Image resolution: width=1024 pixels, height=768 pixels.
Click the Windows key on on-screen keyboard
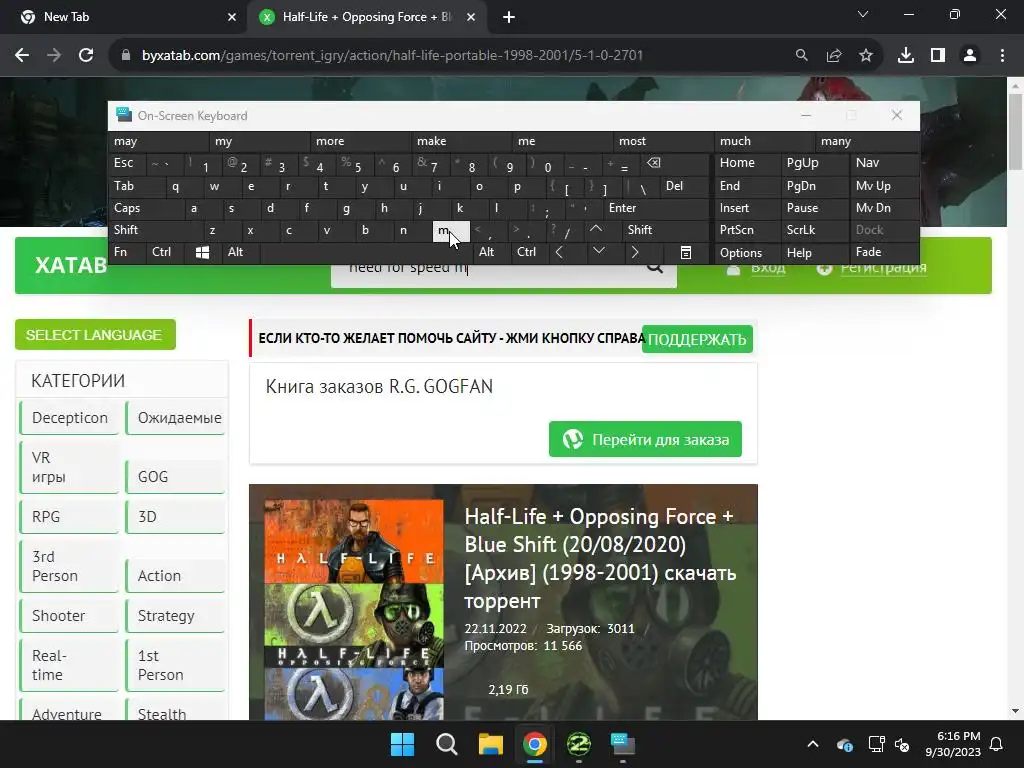click(x=202, y=253)
